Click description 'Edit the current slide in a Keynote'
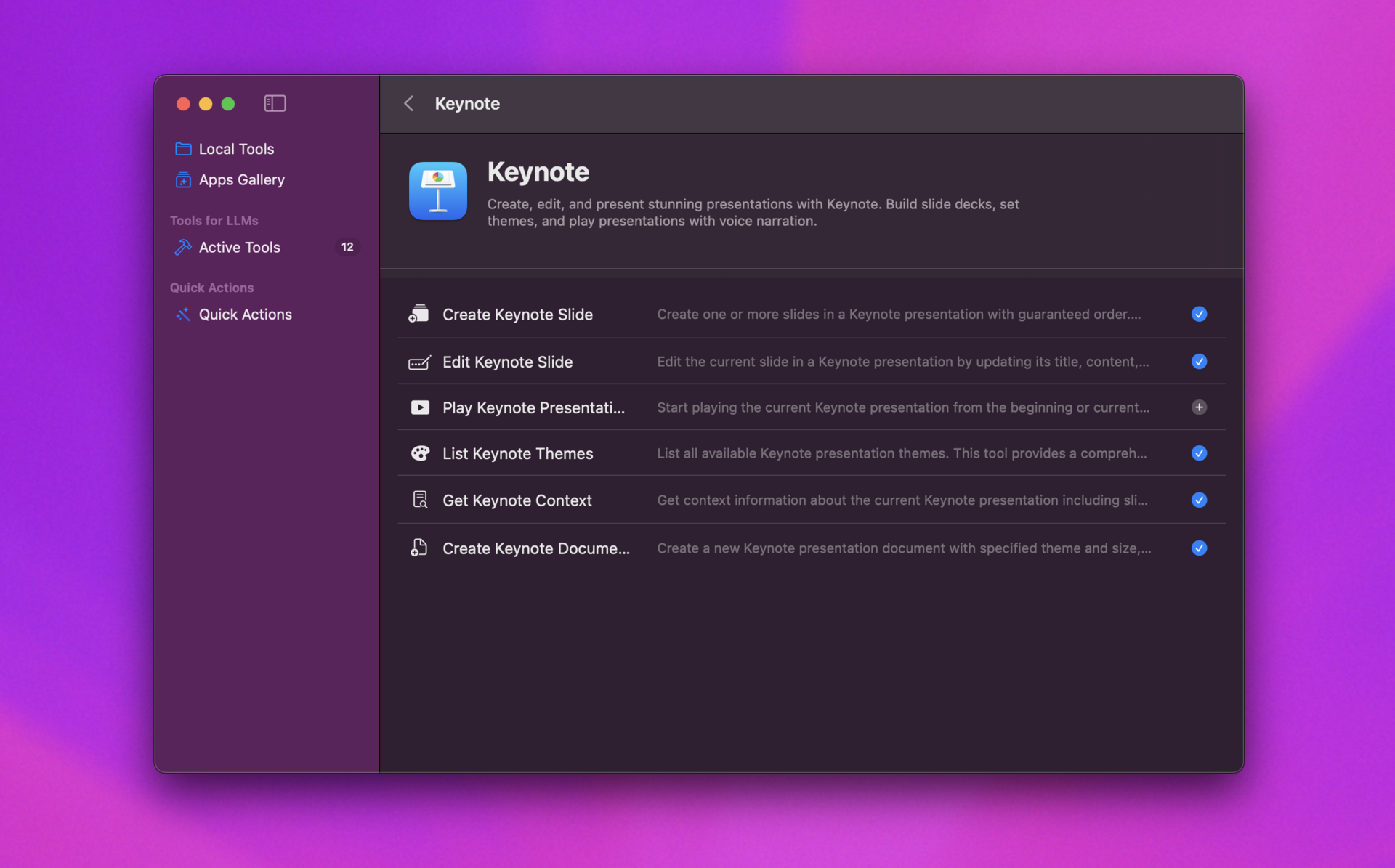Image resolution: width=1395 pixels, height=868 pixels. [903, 361]
